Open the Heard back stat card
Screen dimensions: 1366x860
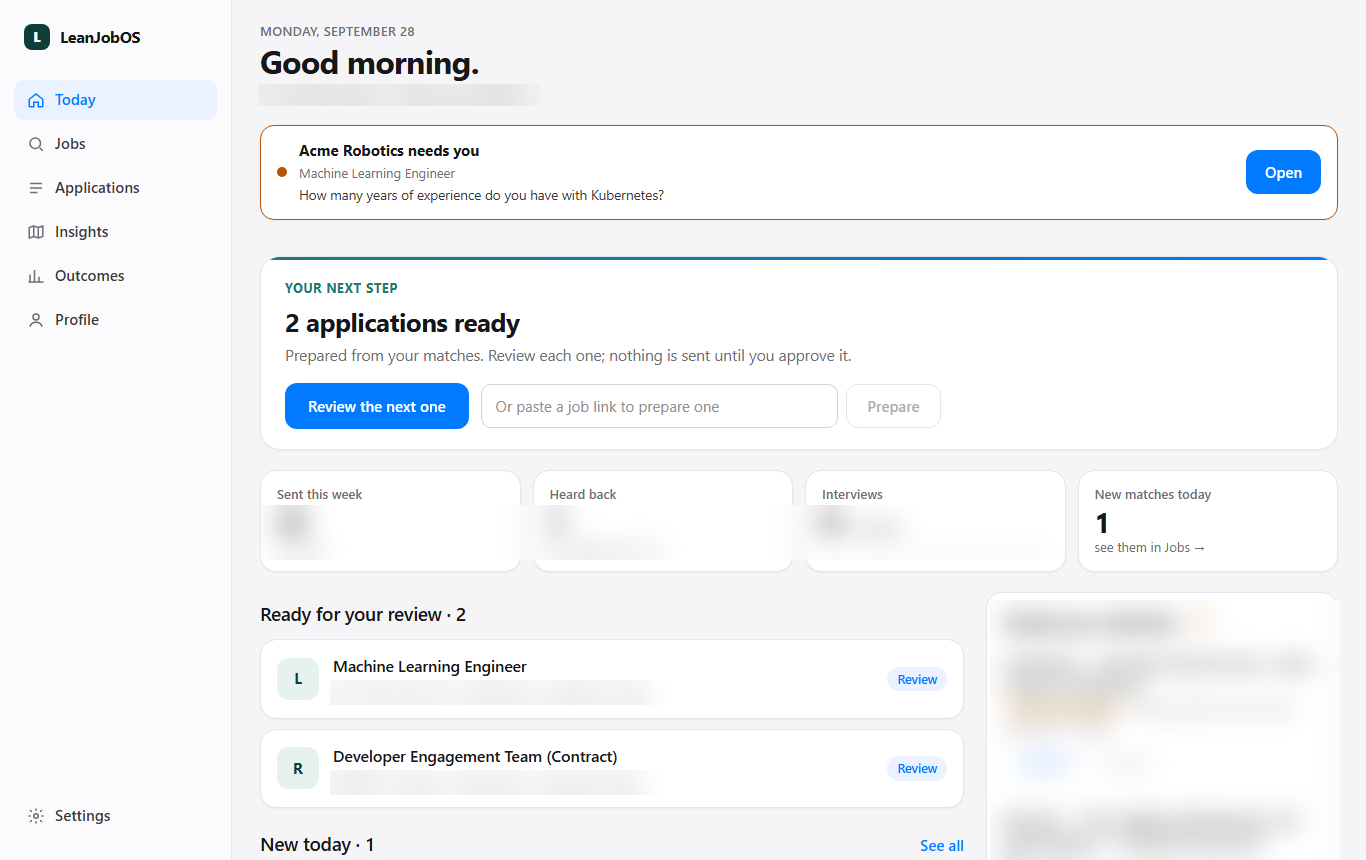[x=663, y=521]
